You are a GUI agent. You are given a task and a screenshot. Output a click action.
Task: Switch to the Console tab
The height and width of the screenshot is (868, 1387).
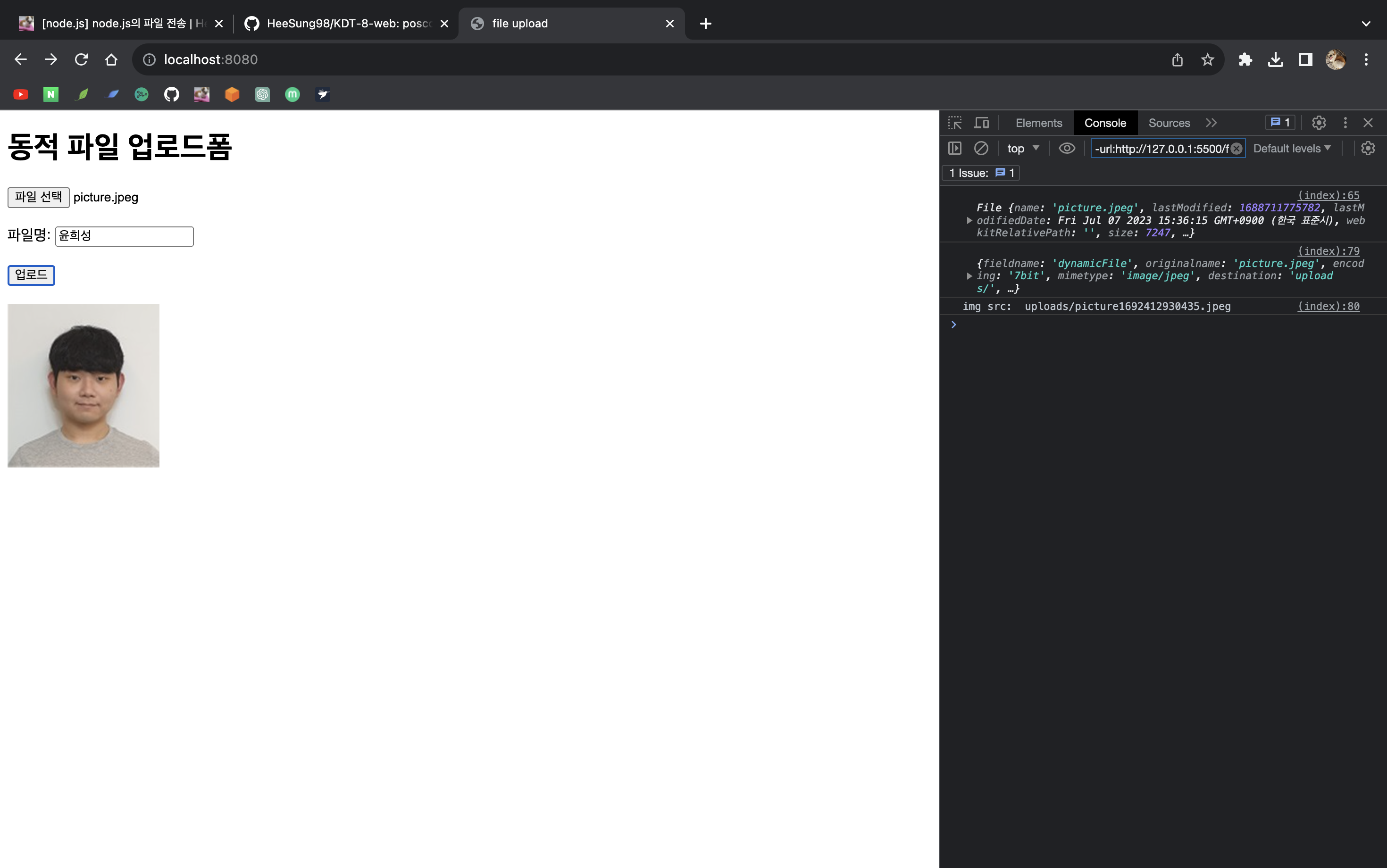click(1105, 123)
